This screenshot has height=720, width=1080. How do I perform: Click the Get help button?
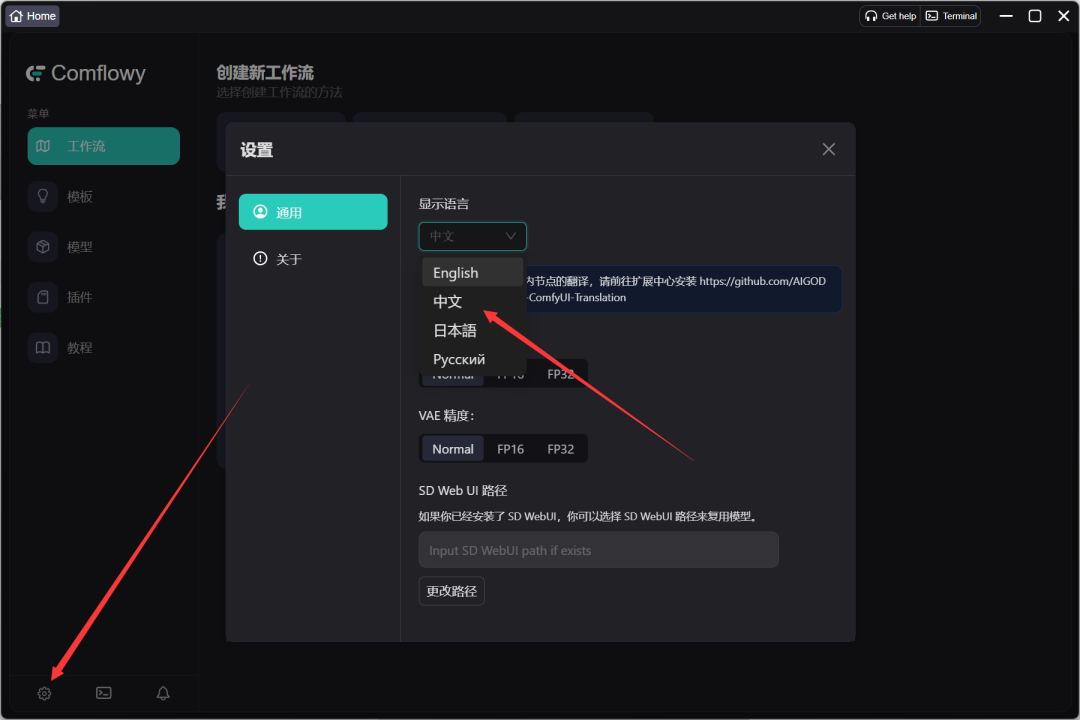890,15
